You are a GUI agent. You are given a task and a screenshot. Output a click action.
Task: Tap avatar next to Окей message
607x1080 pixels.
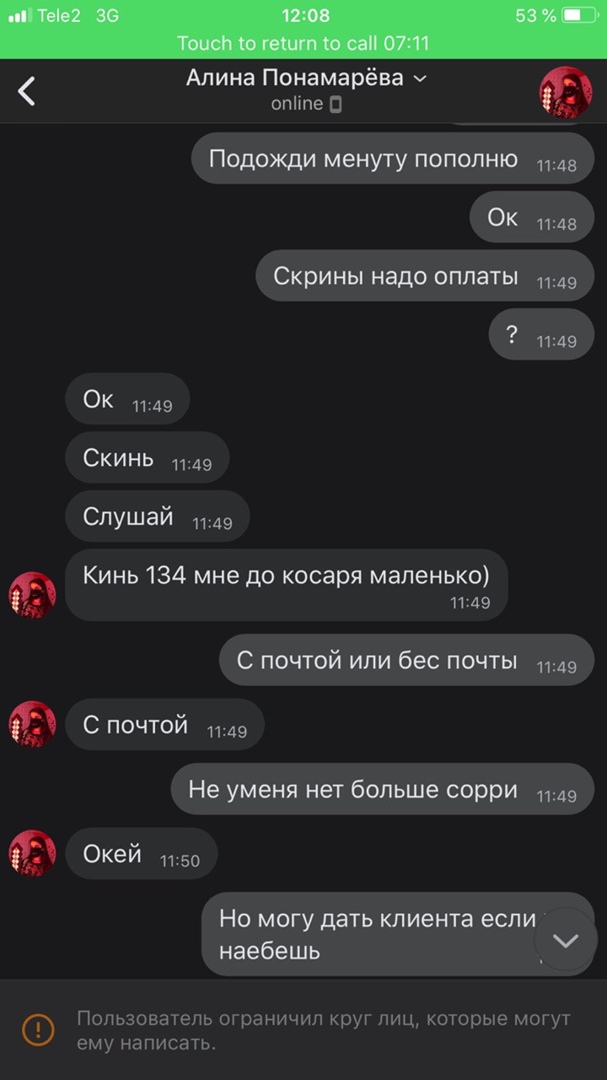(32, 853)
